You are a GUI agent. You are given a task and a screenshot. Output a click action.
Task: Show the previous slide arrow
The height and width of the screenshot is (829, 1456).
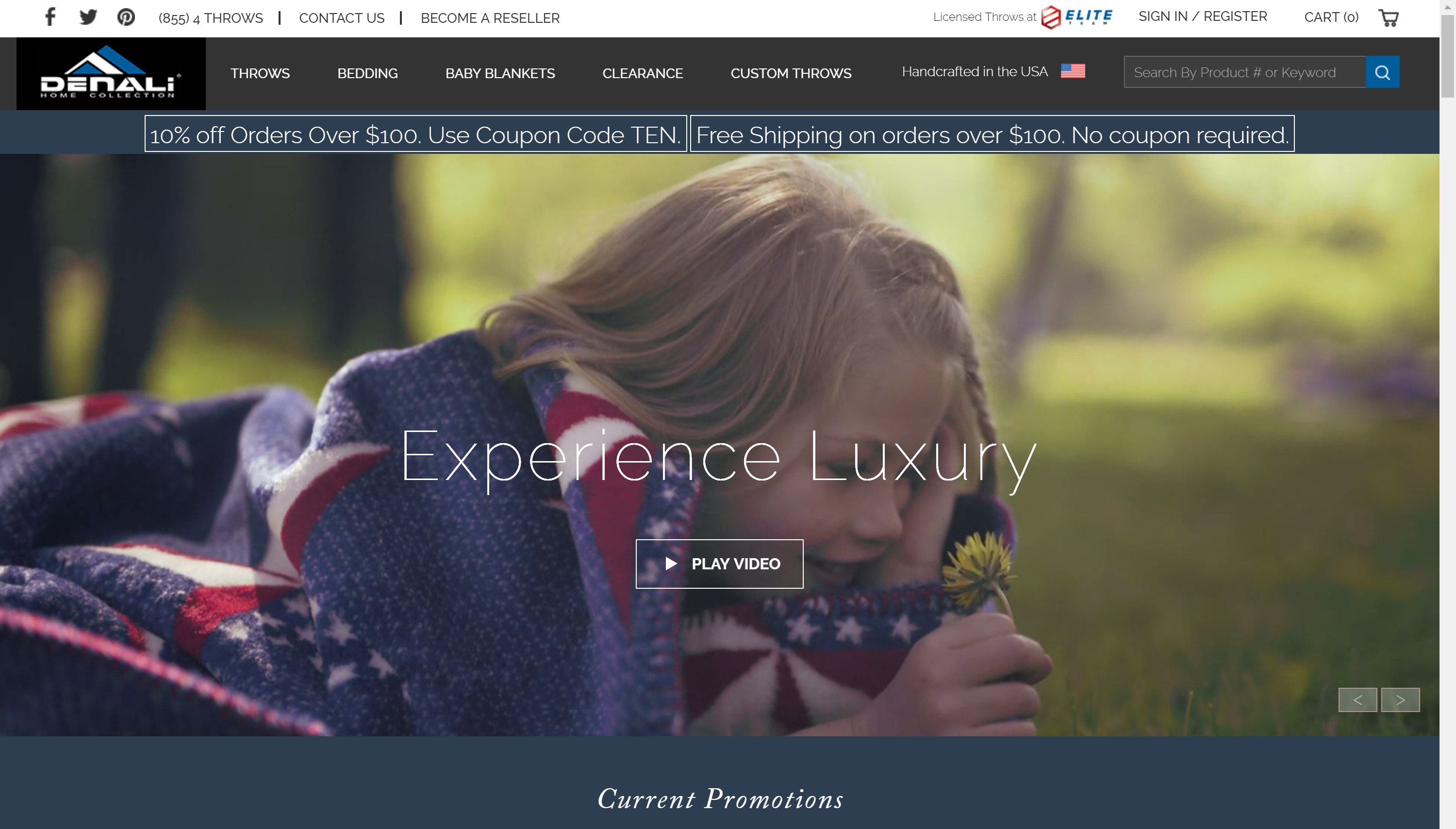(x=1357, y=700)
